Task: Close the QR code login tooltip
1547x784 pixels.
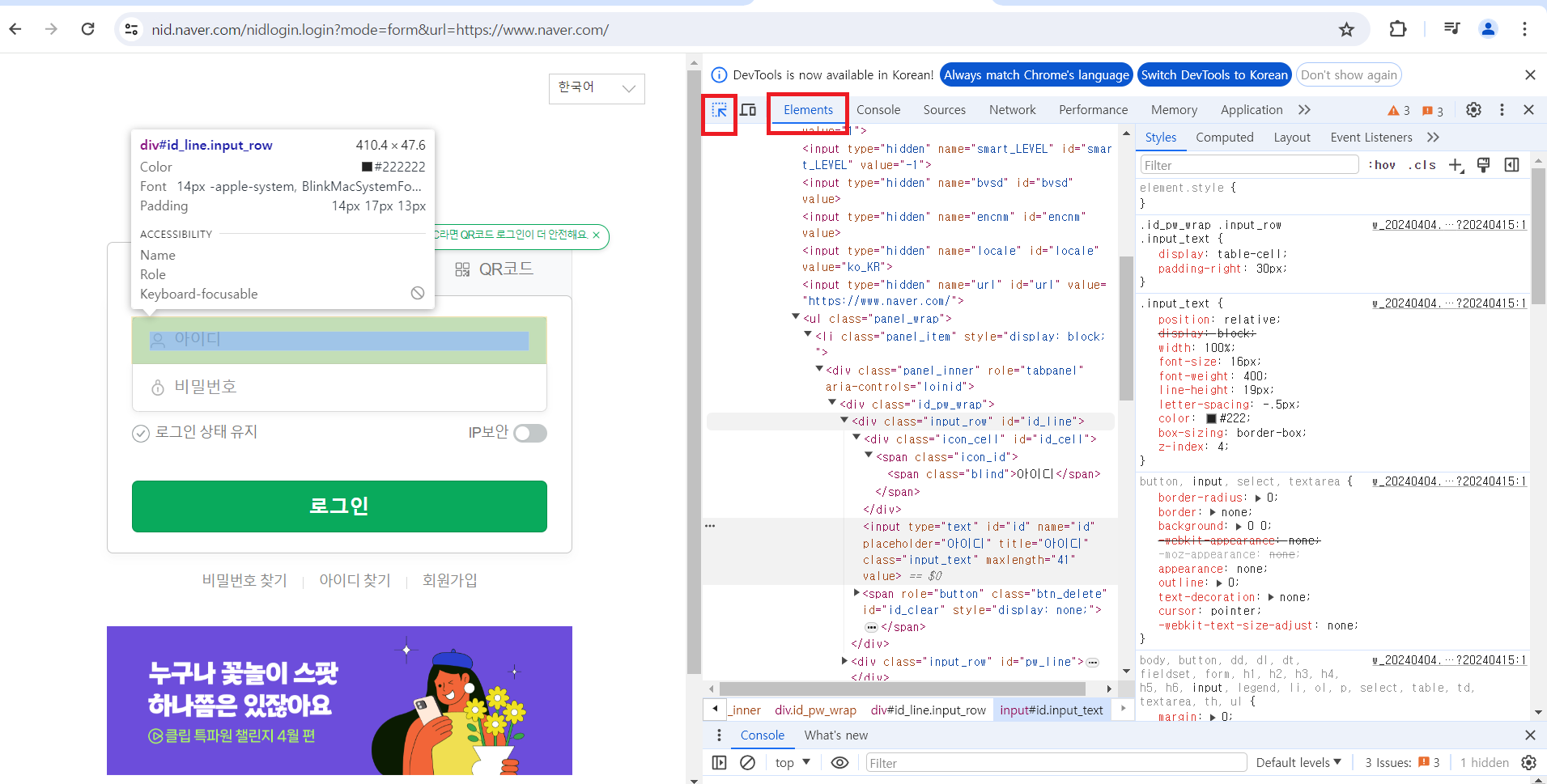Action: click(x=597, y=235)
